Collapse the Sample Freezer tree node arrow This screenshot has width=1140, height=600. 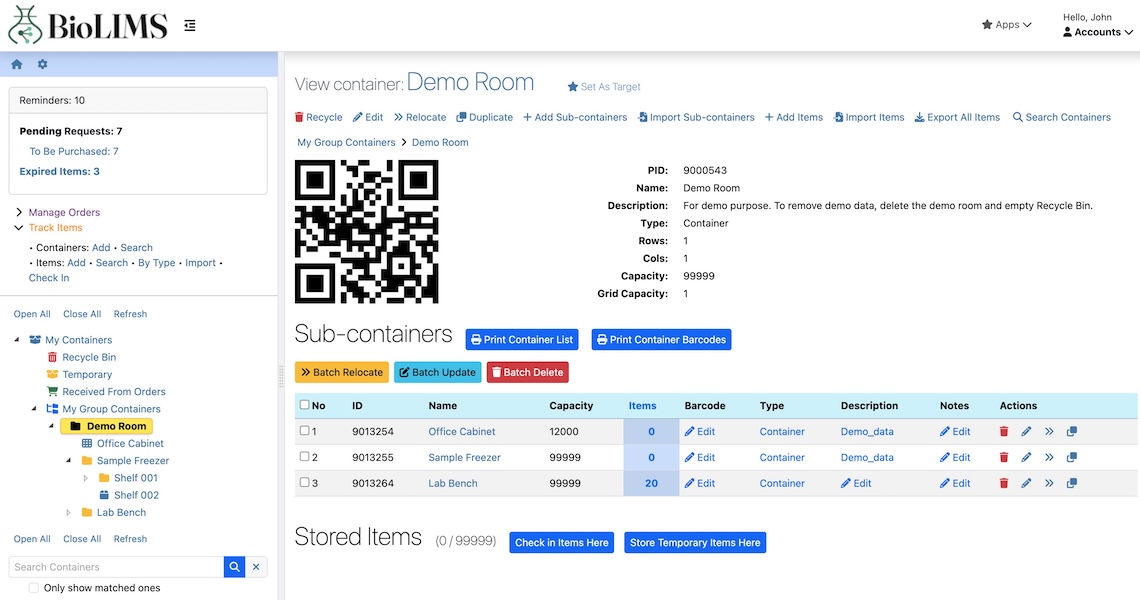68,460
